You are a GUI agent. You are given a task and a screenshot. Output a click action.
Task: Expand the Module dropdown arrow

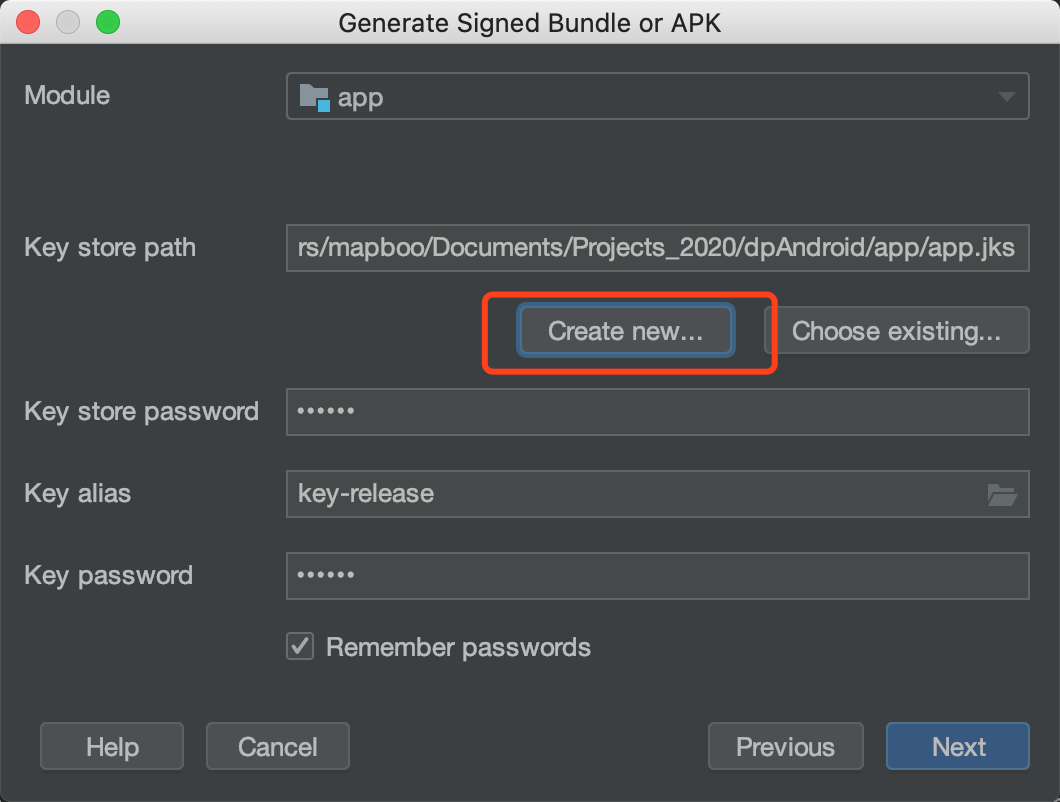[x=1005, y=97]
